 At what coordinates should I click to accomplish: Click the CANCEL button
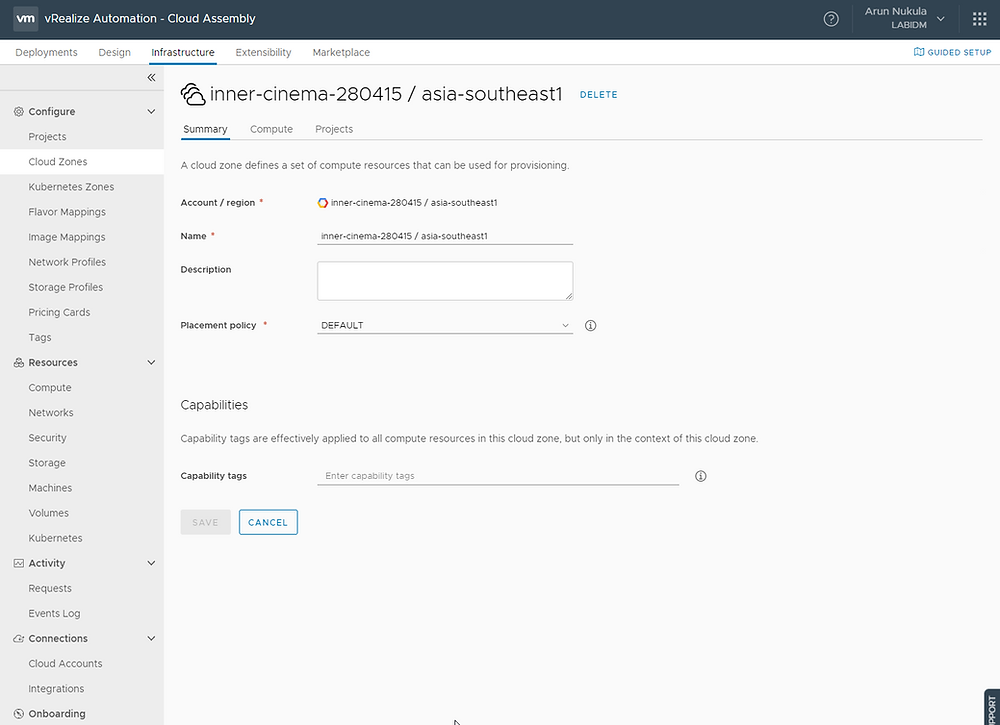(x=268, y=523)
